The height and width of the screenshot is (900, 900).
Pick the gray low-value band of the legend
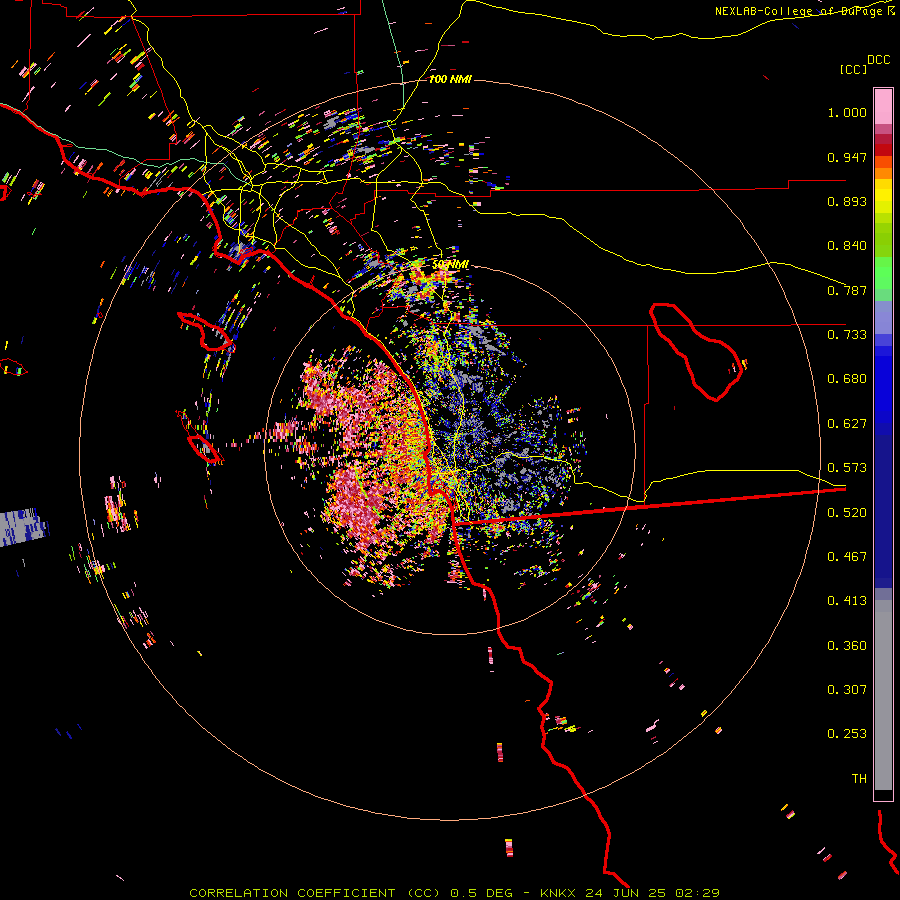click(883, 695)
